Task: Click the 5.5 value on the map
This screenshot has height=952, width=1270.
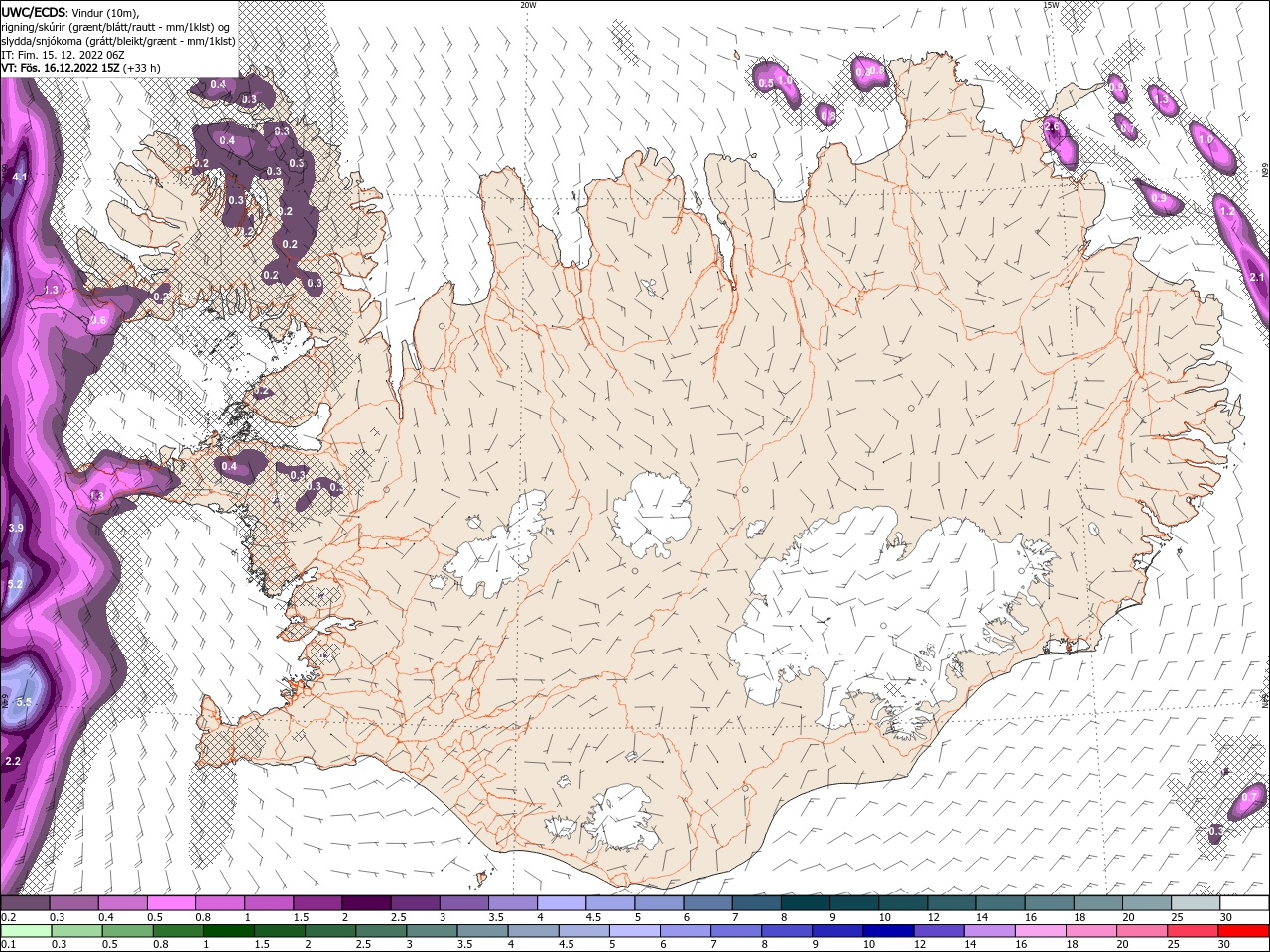Action: [x=25, y=702]
